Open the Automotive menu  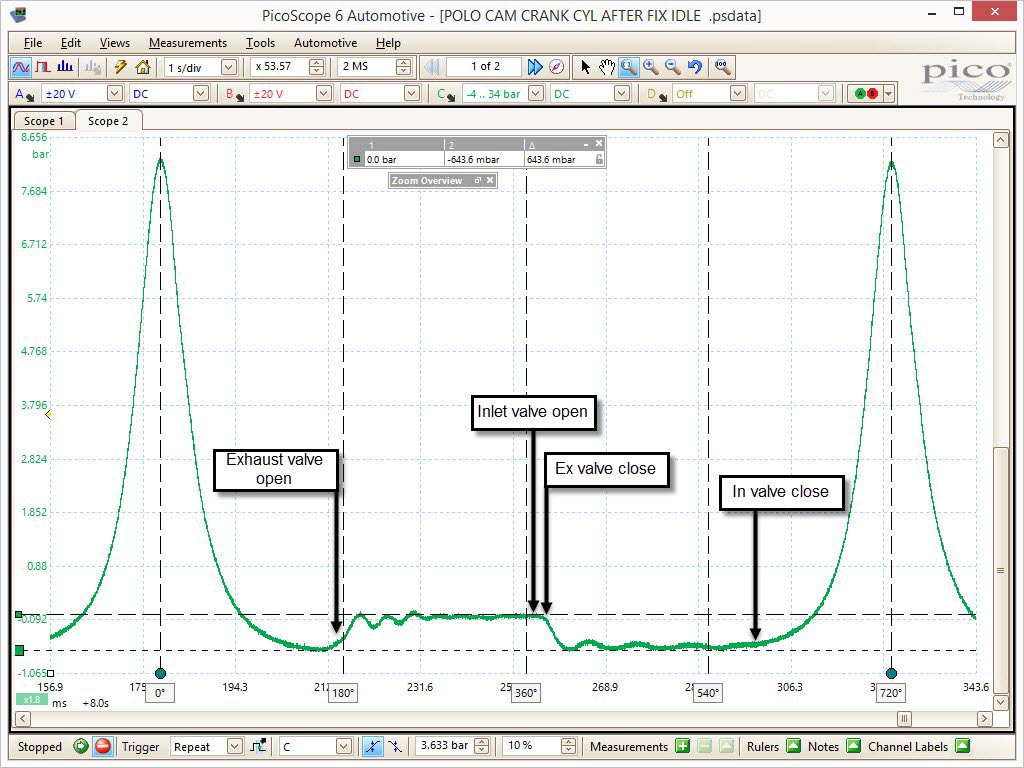(325, 43)
